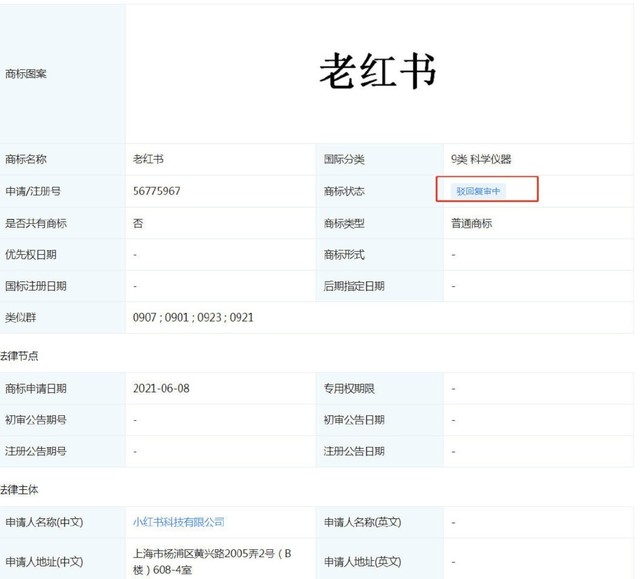640x579 pixels.
Task: Open the 小红书科技有限公司 applicant link
Action: (x=178, y=522)
